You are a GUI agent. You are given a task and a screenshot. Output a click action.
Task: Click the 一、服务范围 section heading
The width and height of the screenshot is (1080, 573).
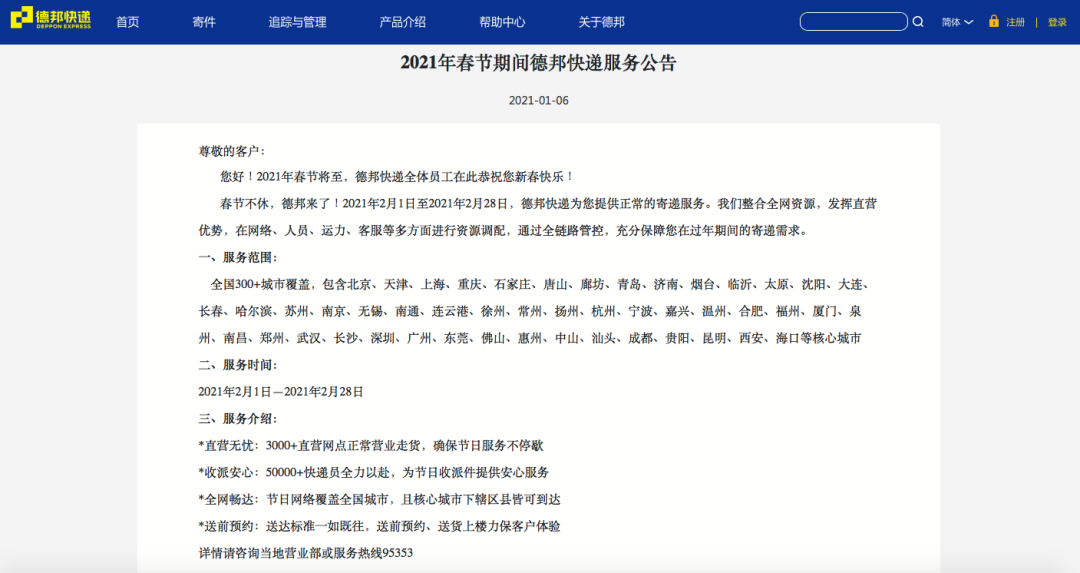click(238, 257)
